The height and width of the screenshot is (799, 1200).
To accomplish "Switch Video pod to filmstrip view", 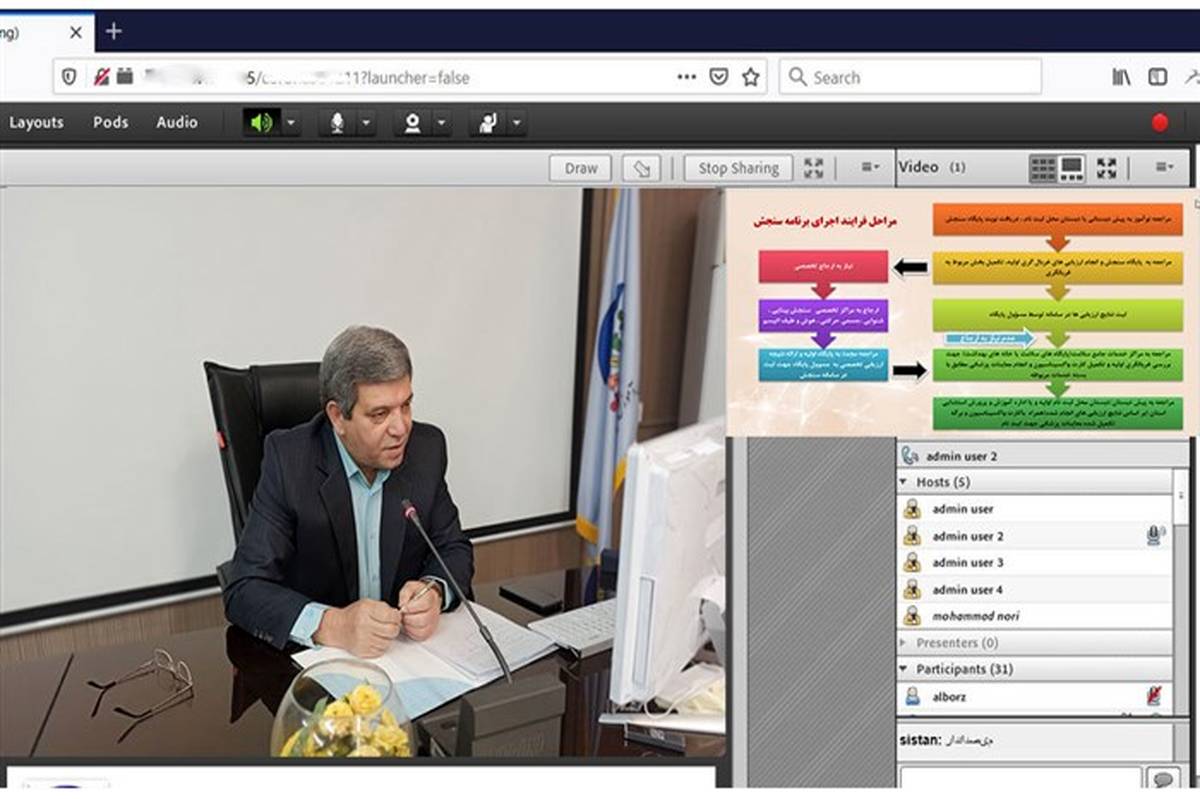I will click(x=1072, y=168).
